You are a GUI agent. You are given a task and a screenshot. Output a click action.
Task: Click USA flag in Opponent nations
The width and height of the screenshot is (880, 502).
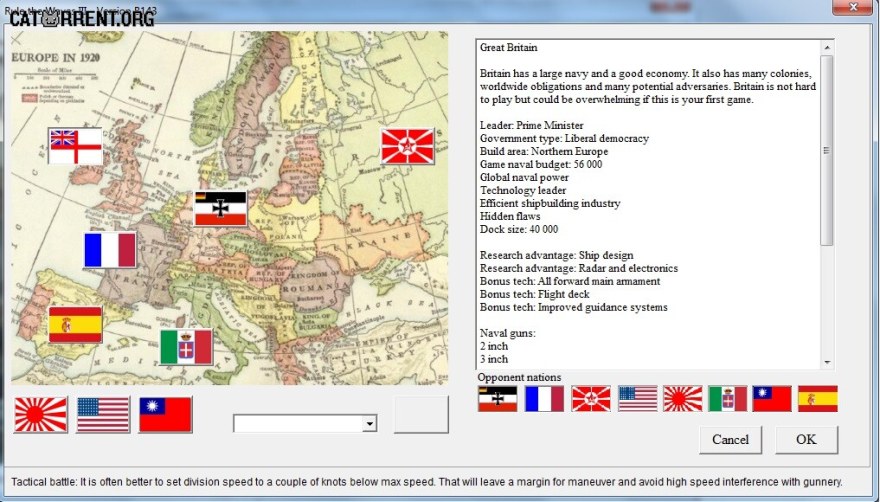tap(638, 399)
